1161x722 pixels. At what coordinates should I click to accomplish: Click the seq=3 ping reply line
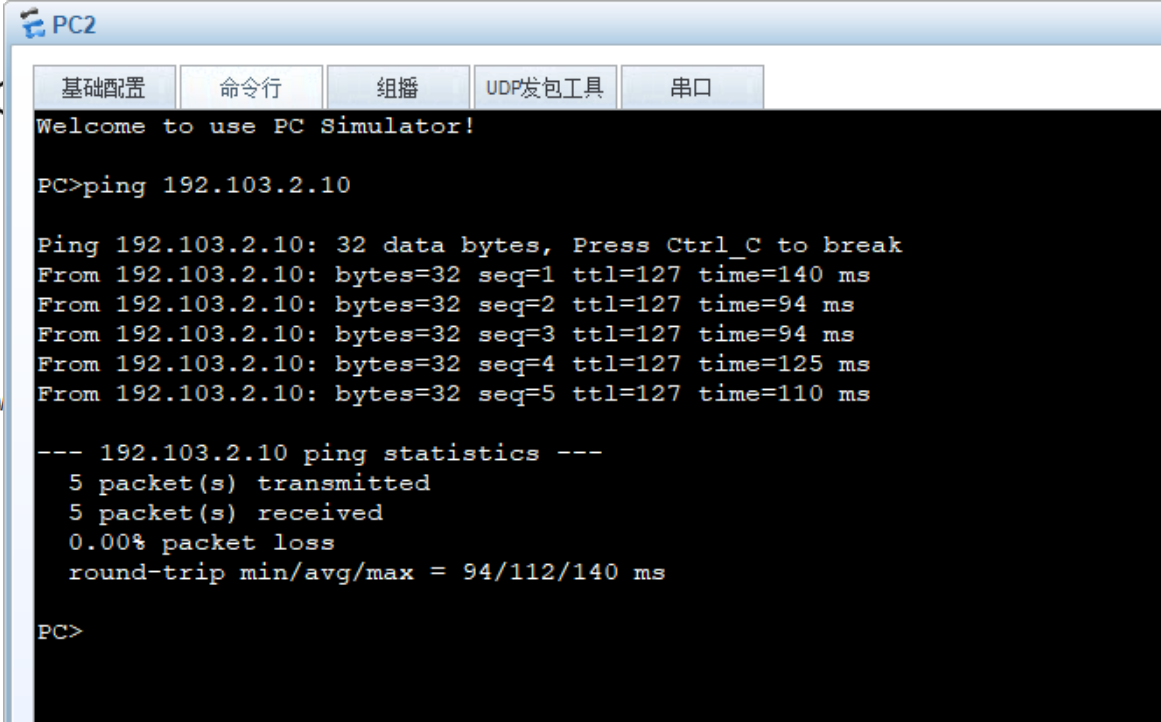coord(446,334)
